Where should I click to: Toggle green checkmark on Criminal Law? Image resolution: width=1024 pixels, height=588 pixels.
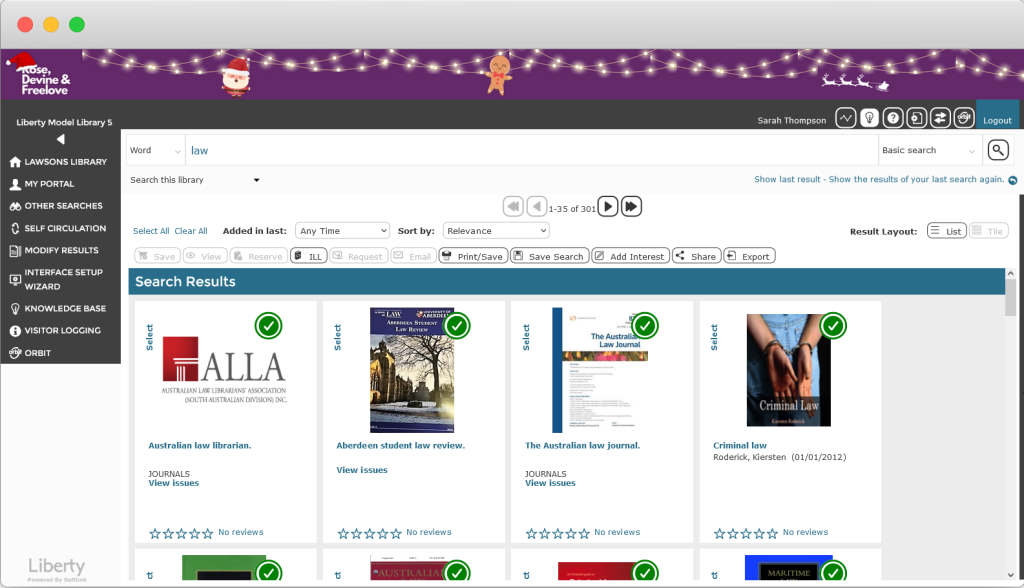click(x=833, y=325)
